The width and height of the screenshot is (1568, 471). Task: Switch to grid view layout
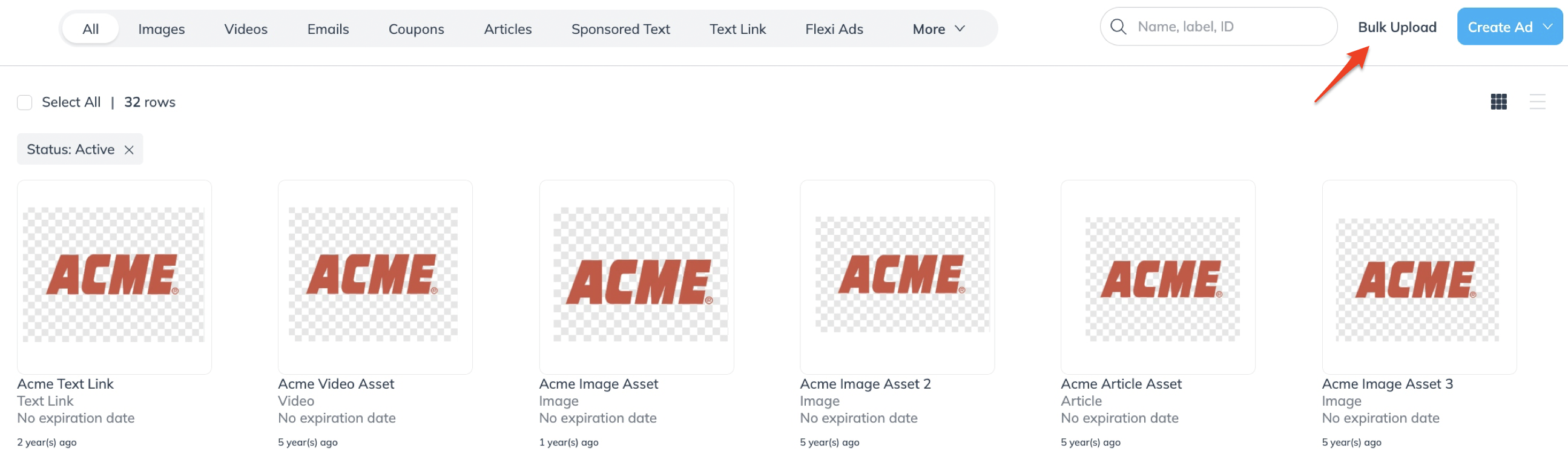1498,102
